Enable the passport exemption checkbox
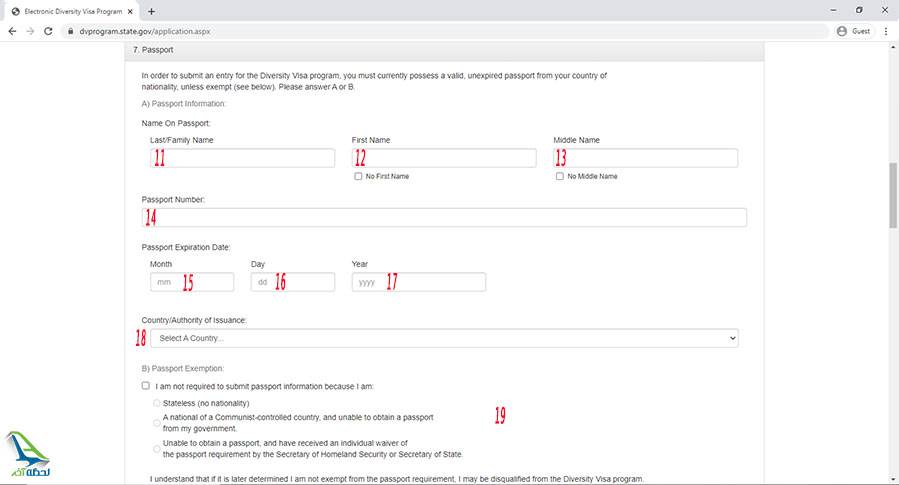 pyautogui.click(x=146, y=385)
